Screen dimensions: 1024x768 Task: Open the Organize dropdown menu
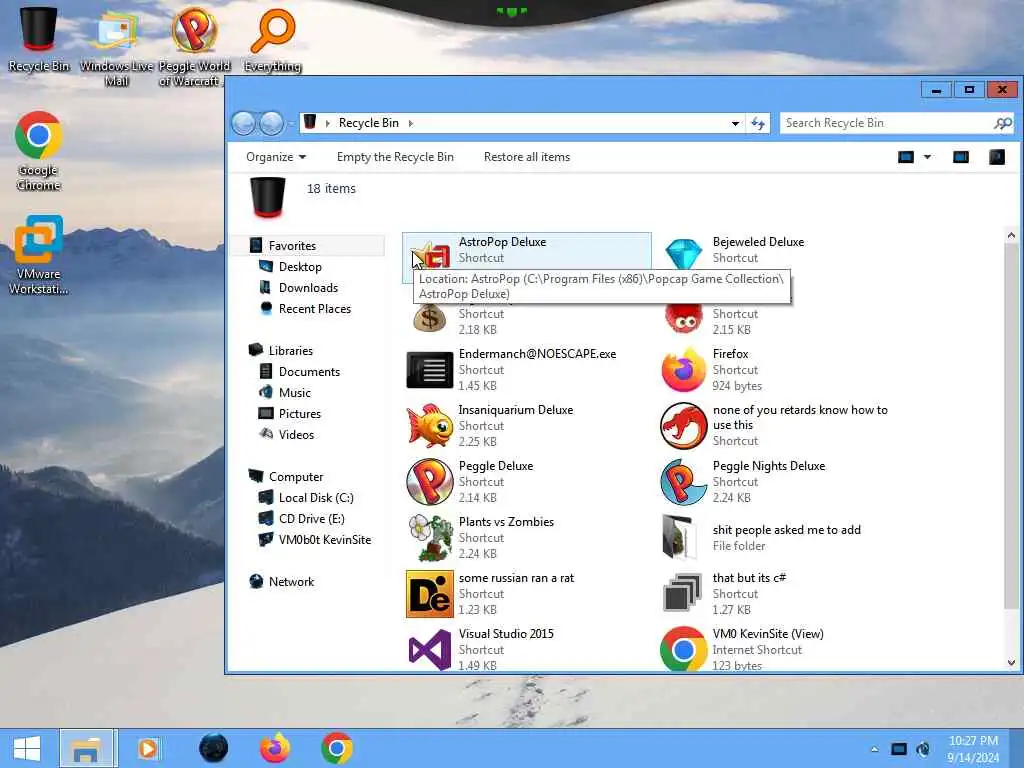276,157
